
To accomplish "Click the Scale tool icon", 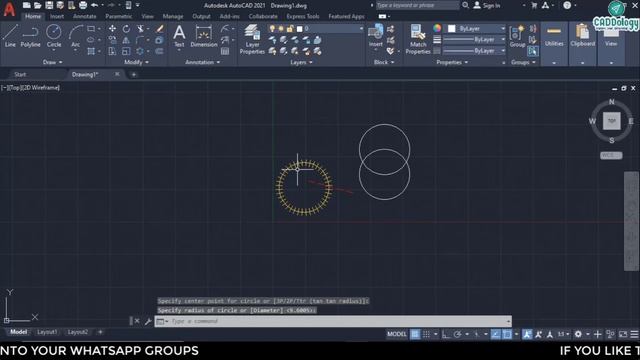I will (x=126, y=51).
